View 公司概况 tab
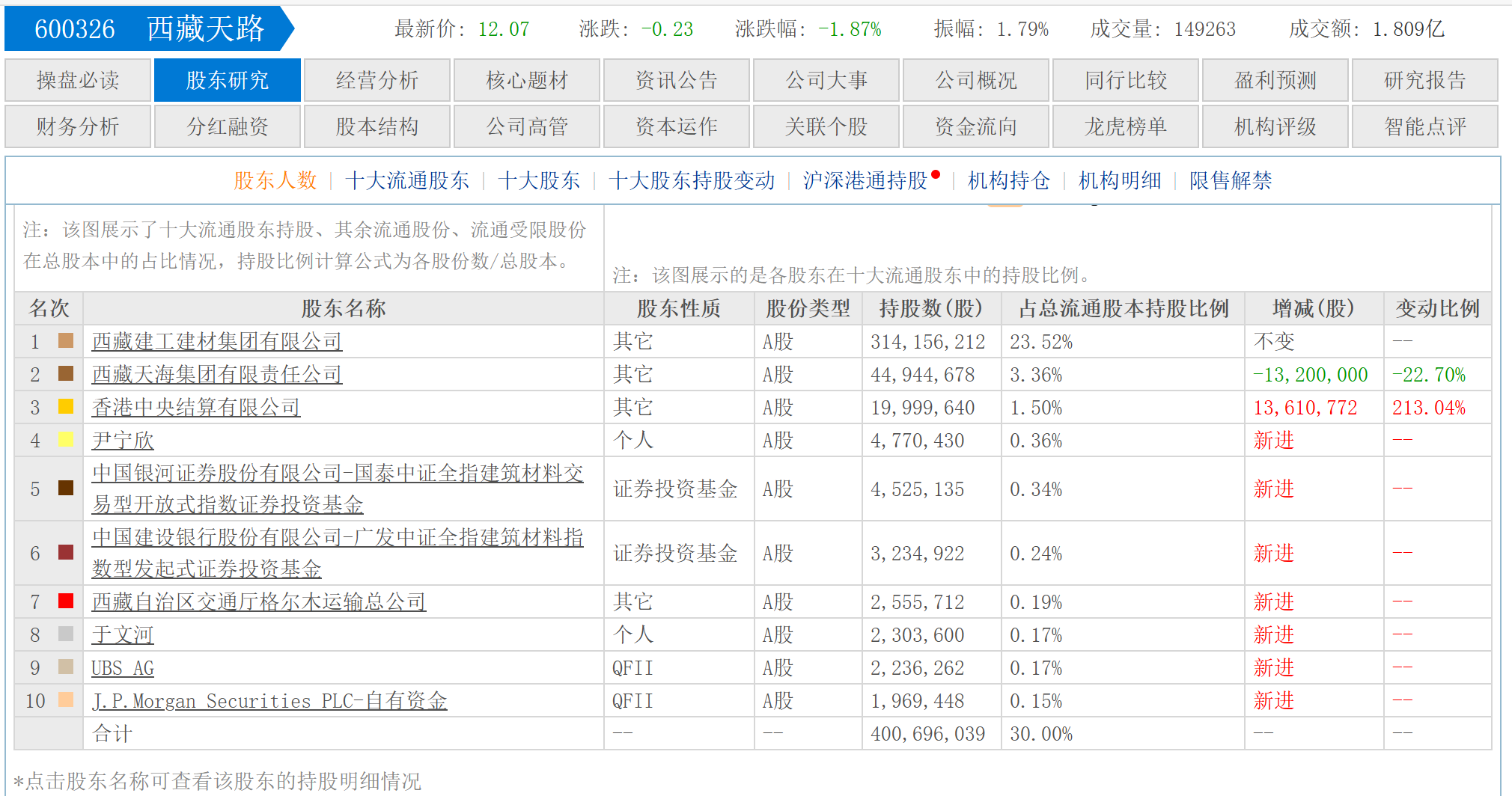This screenshot has height=796, width=1512. [x=976, y=80]
